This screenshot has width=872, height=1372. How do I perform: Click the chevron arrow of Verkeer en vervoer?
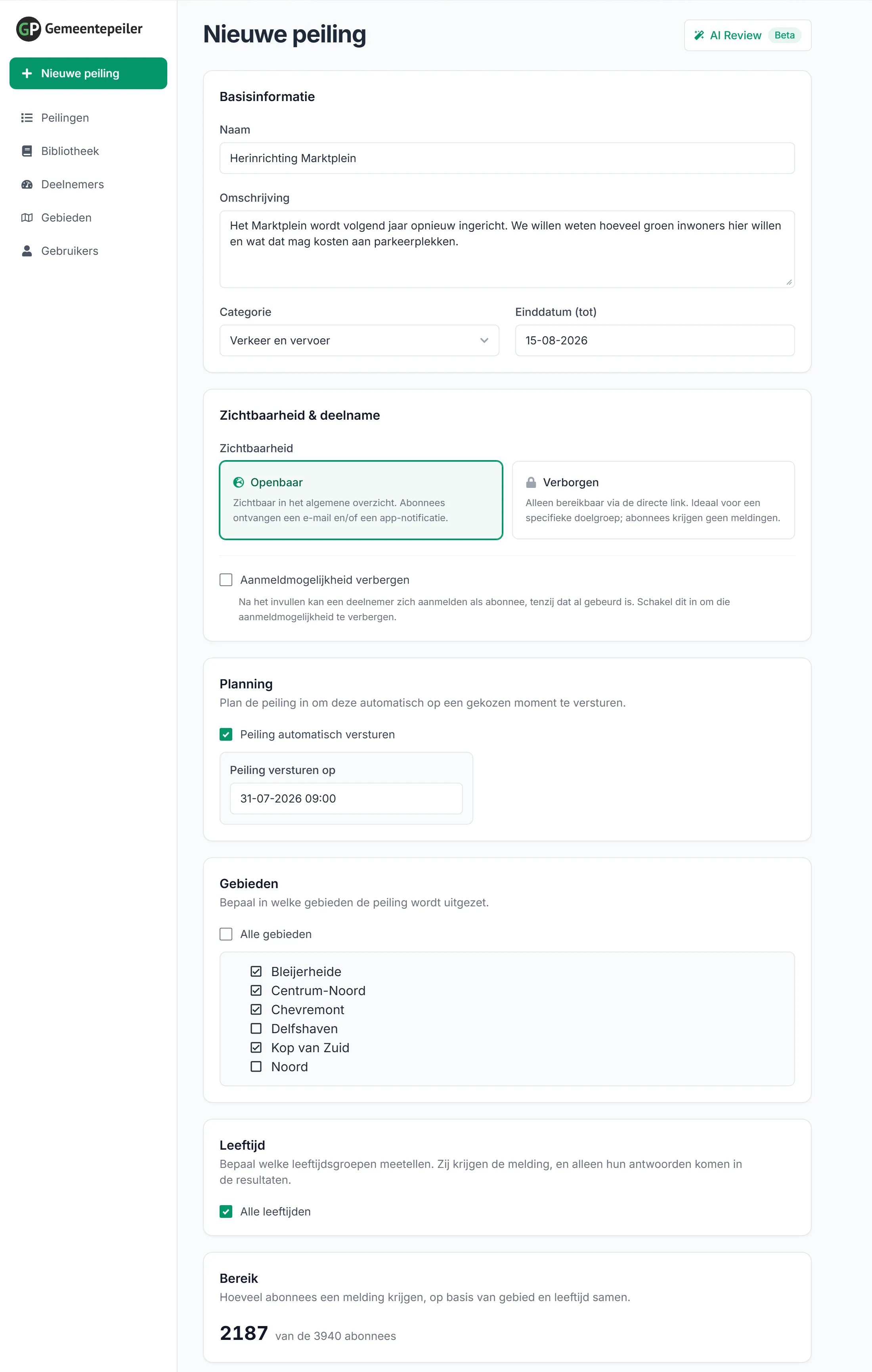[484, 341]
